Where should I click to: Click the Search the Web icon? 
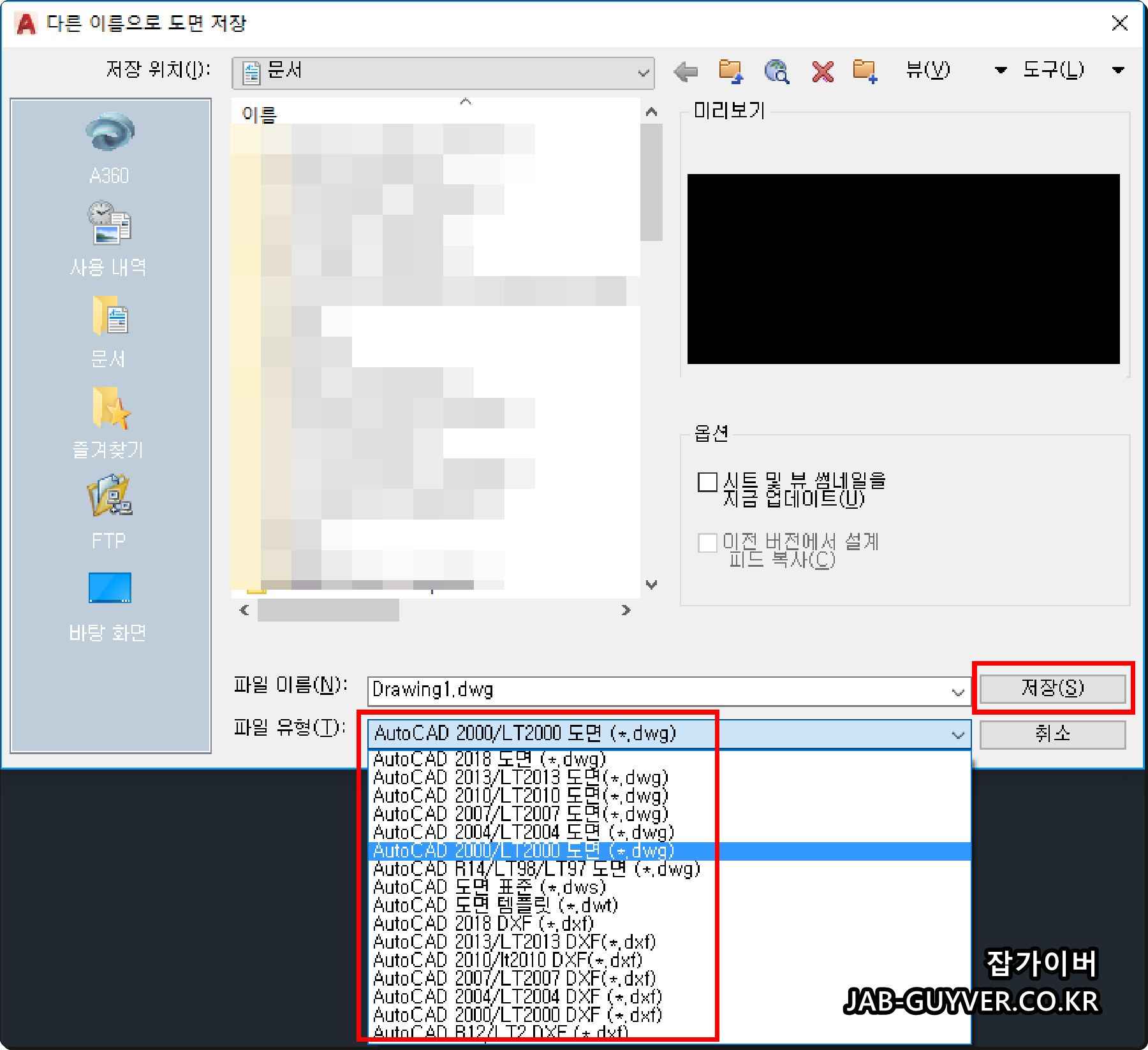[777, 71]
